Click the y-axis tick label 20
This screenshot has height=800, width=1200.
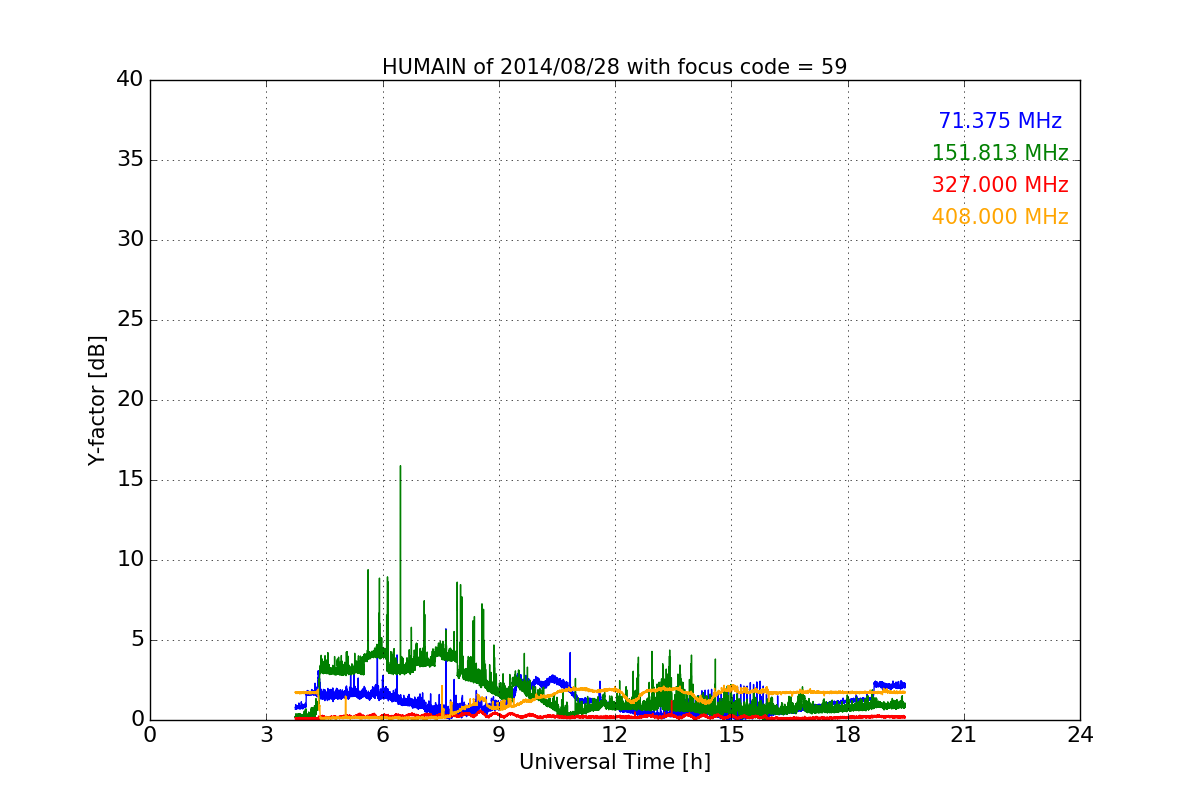pyautogui.click(x=130, y=400)
